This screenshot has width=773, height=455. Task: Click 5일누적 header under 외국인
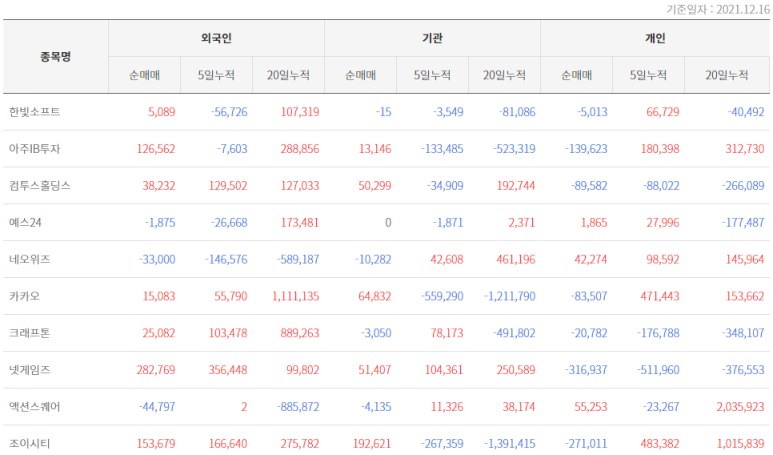[216, 75]
